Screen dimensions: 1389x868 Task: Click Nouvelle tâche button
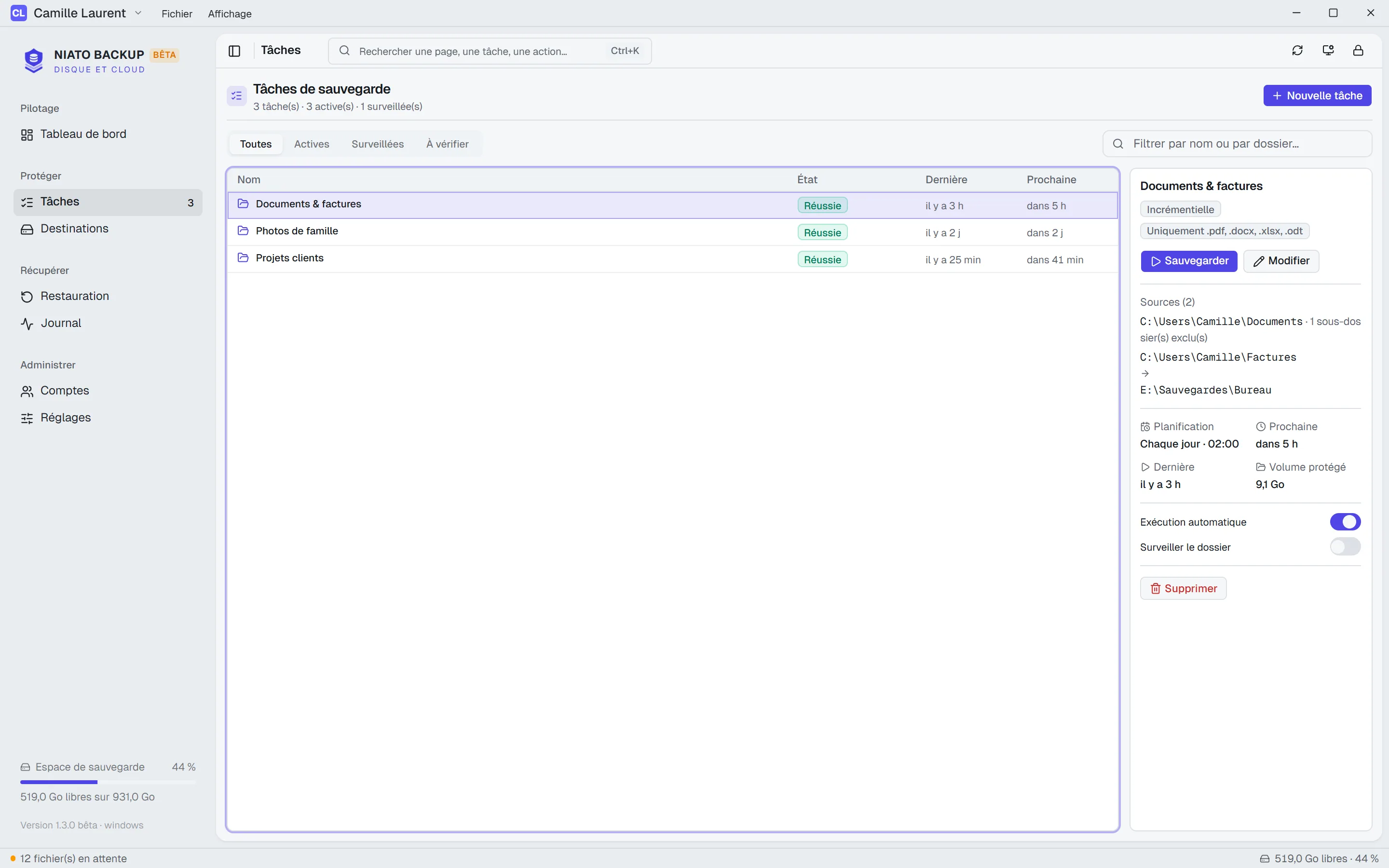(1317, 96)
